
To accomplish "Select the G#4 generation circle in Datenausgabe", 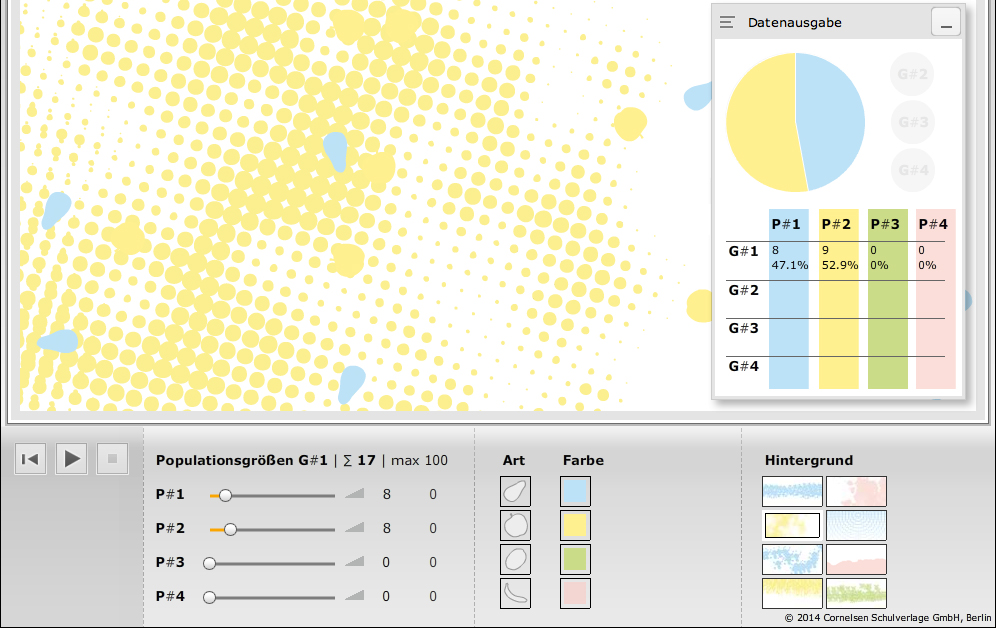I will [x=911, y=170].
